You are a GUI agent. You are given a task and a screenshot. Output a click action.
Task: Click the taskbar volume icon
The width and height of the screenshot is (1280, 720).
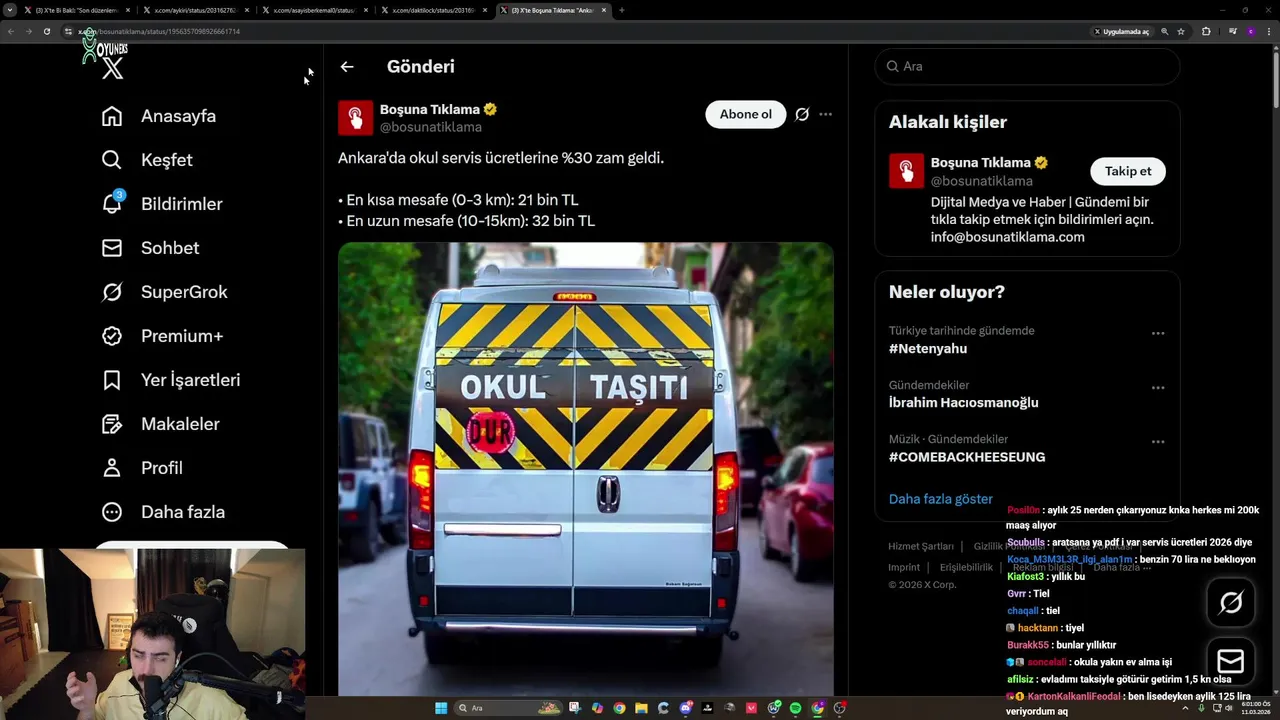(x=1229, y=708)
